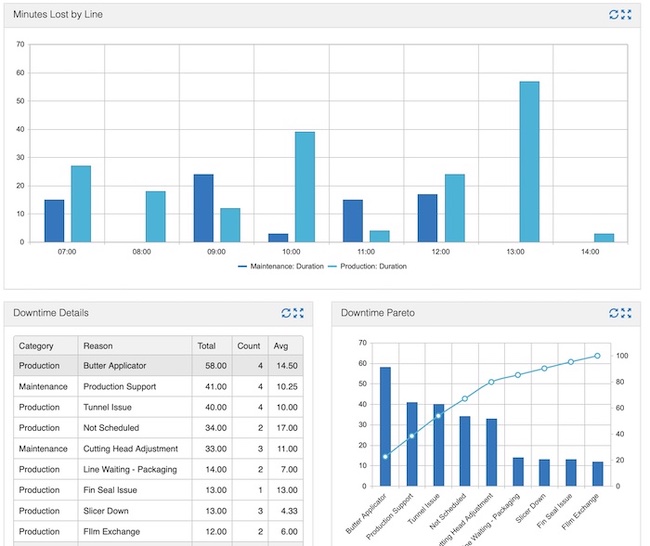Click the Film Exchange Pareto bar
The image size is (650, 546).
click(x=597, y=474)
